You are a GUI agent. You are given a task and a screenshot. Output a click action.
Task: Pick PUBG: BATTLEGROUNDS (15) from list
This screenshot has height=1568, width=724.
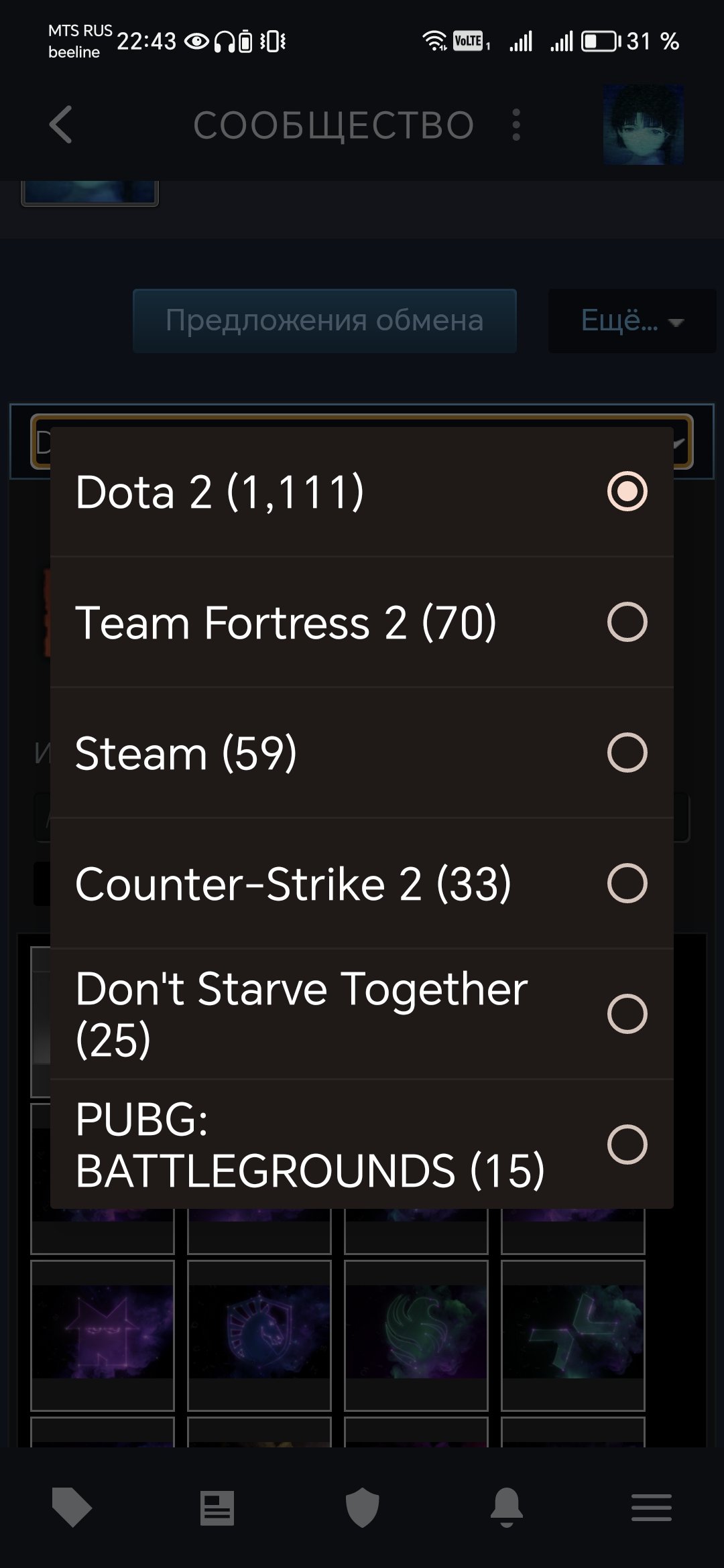pyautogui.click(x=362, y=1145)
